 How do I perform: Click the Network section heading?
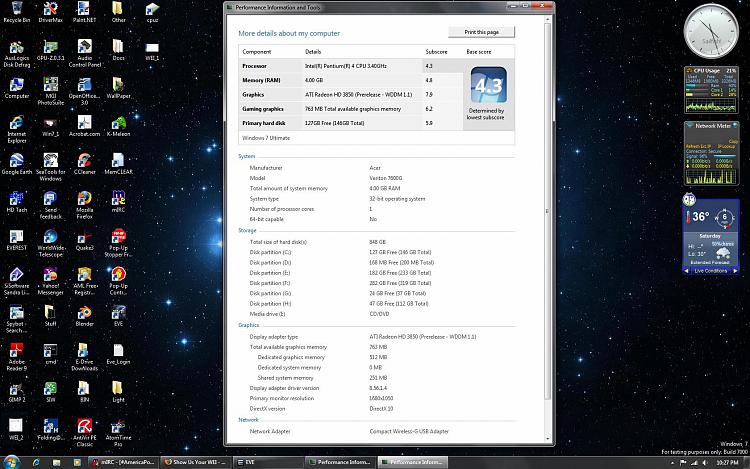pos(248,420)
